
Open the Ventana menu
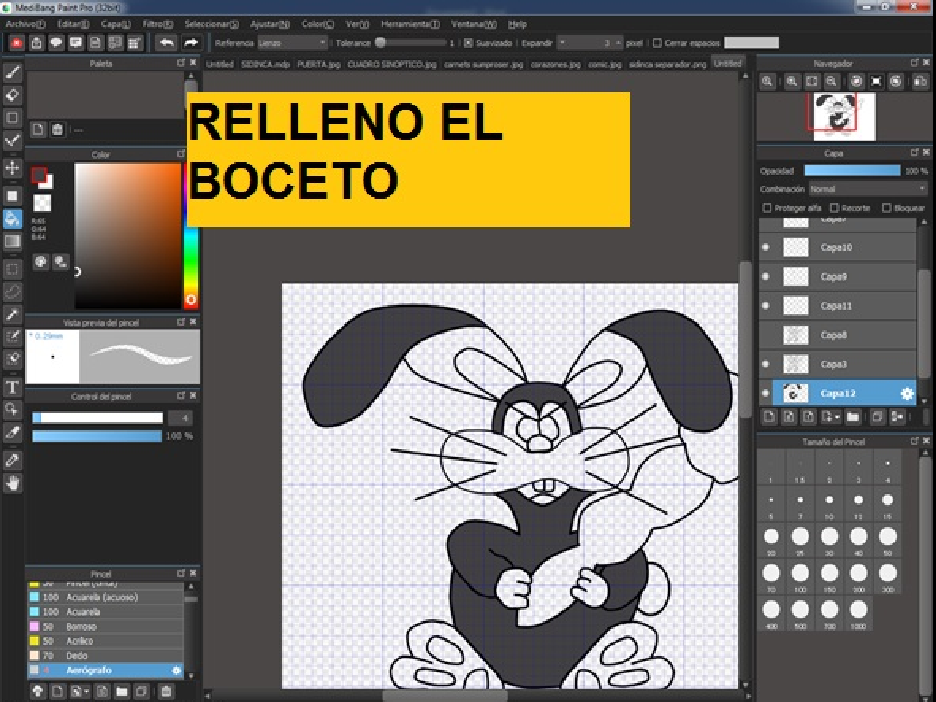tap(473, 24)
